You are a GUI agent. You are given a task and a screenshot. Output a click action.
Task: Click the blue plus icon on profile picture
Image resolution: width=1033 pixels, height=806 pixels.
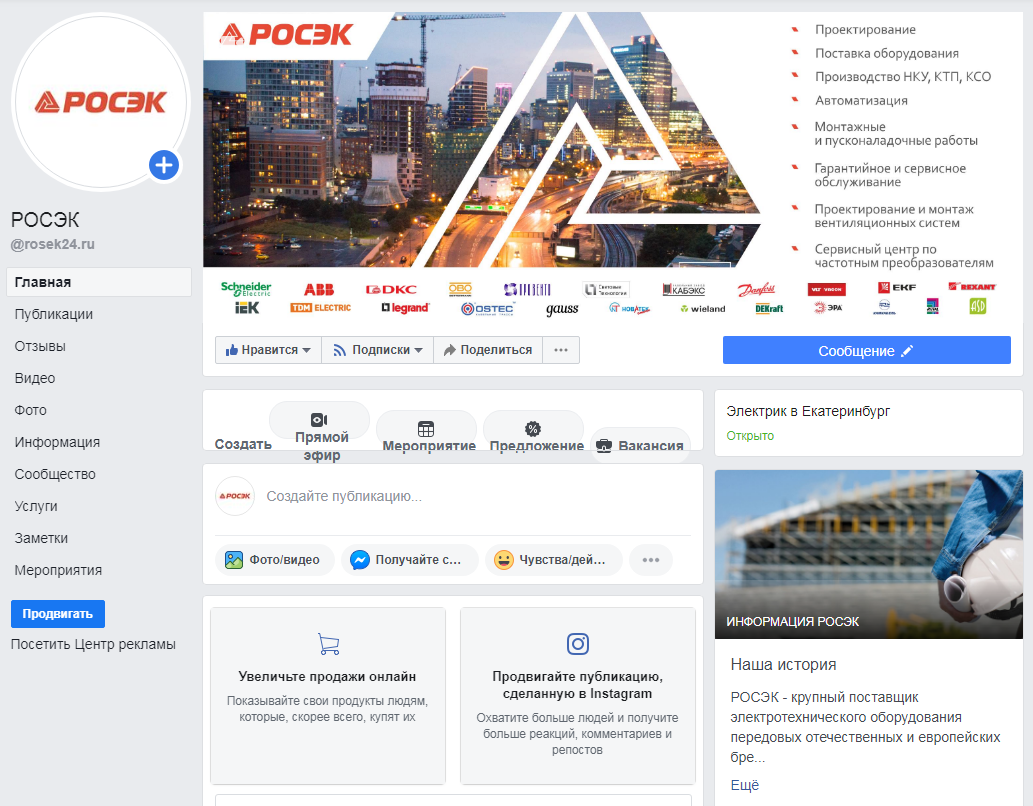(x=164, y=165)
